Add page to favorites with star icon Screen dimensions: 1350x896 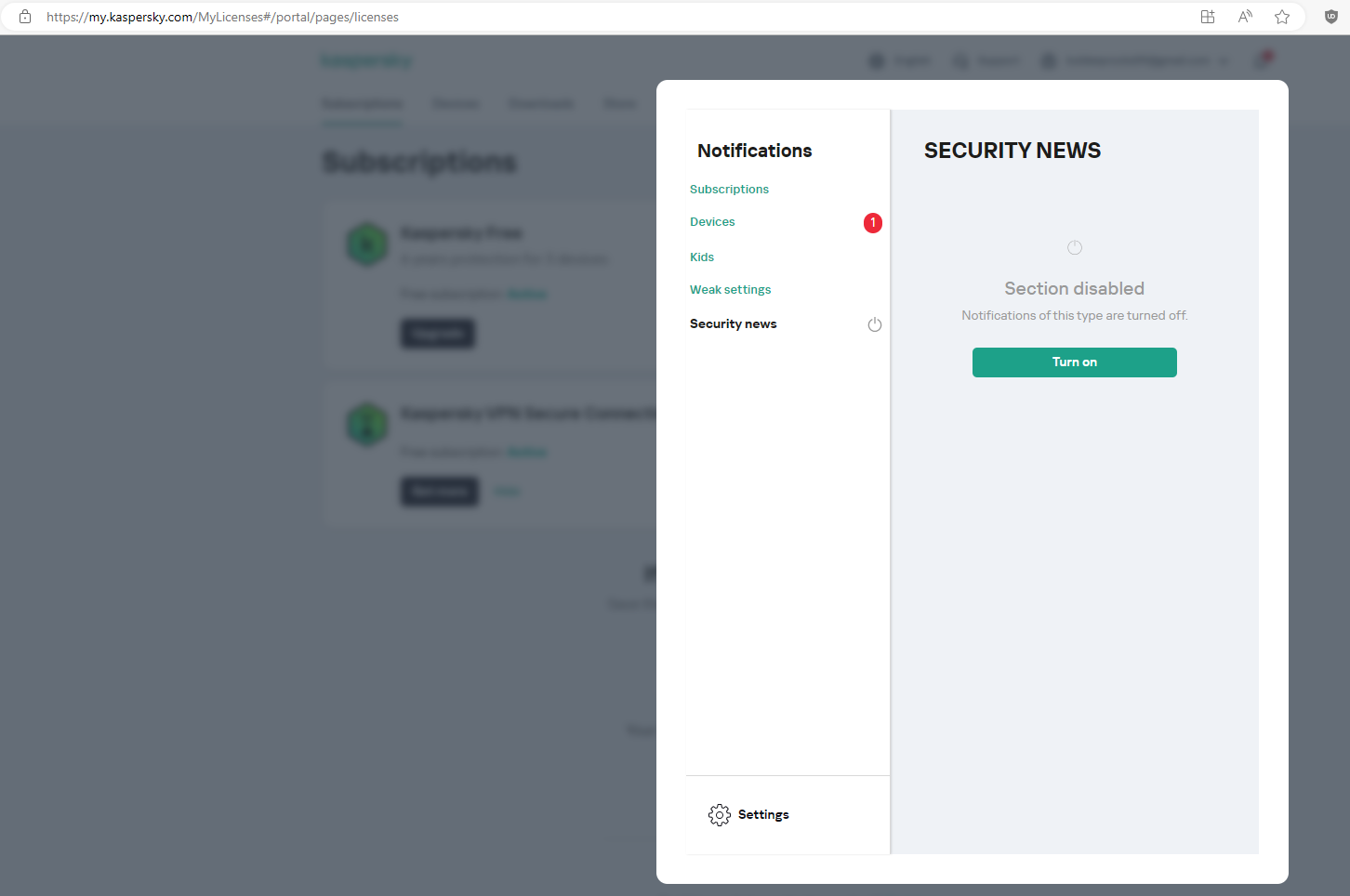pos(1282,17)
